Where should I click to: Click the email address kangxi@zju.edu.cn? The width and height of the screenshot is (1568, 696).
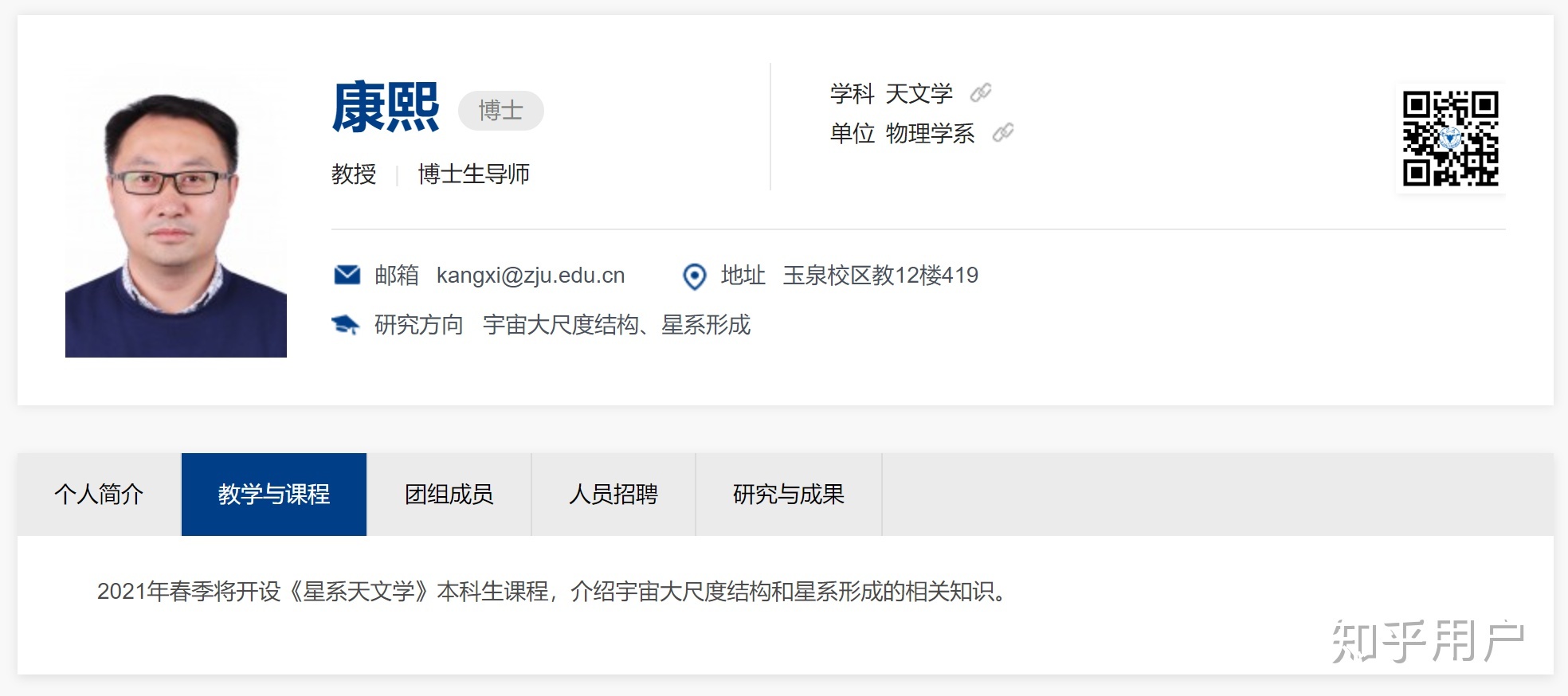530,276
